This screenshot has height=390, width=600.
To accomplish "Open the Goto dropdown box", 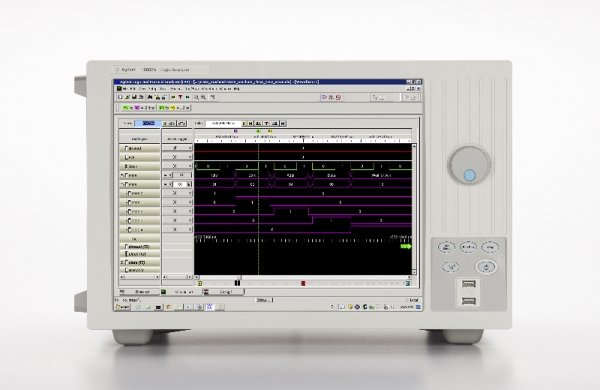I will click(224, 123).
